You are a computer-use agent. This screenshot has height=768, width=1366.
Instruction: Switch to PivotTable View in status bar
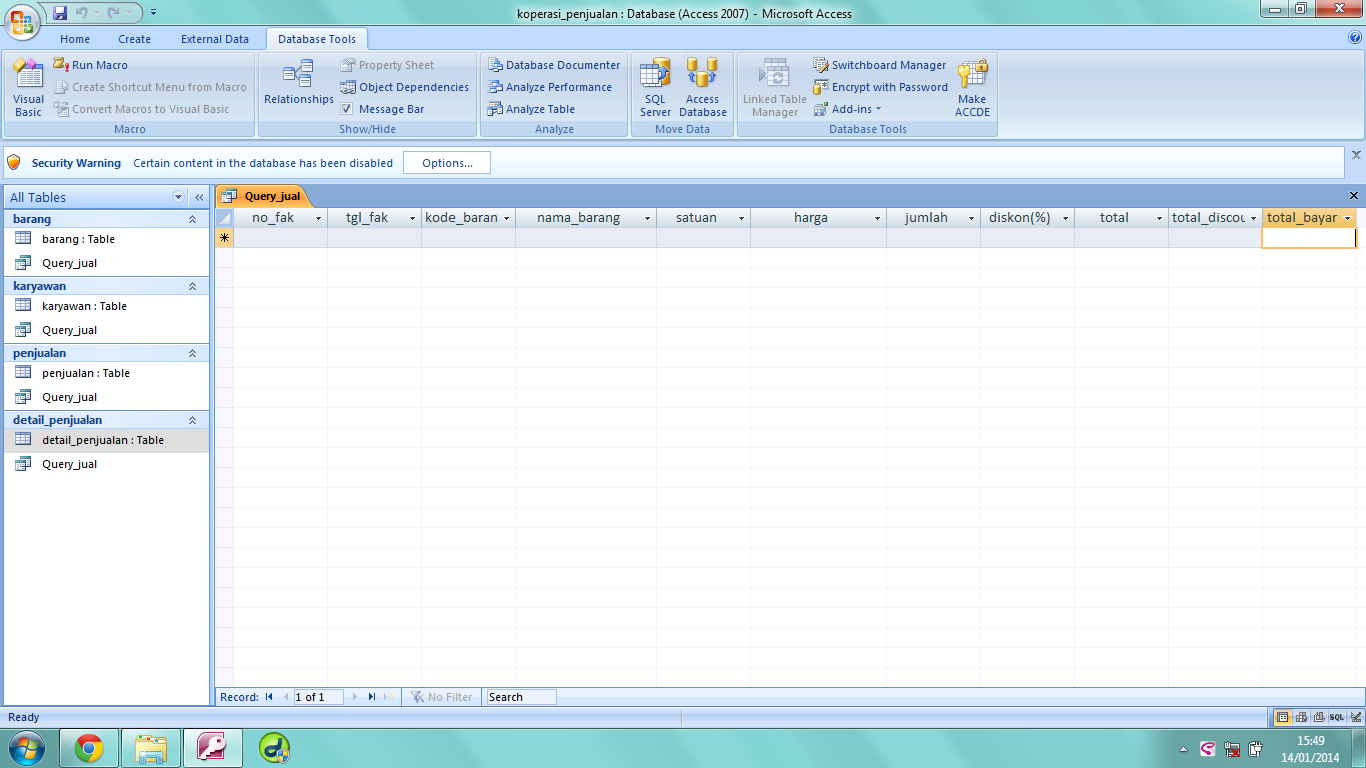click(x=1301, y=717)
